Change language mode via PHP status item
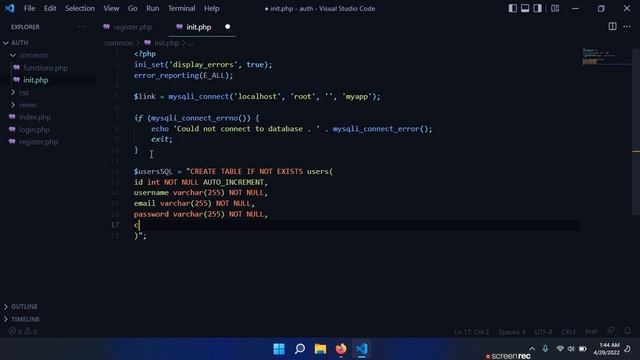 (591, 332)
